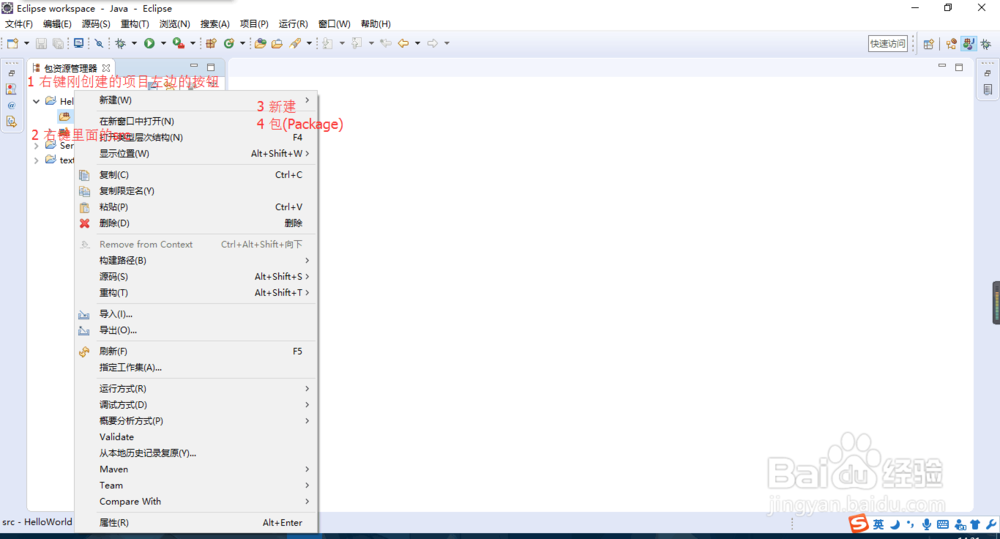Click the Run External Tools icon
The width and height of the screenshot is (1000, 539).
[x=179, y=43]
